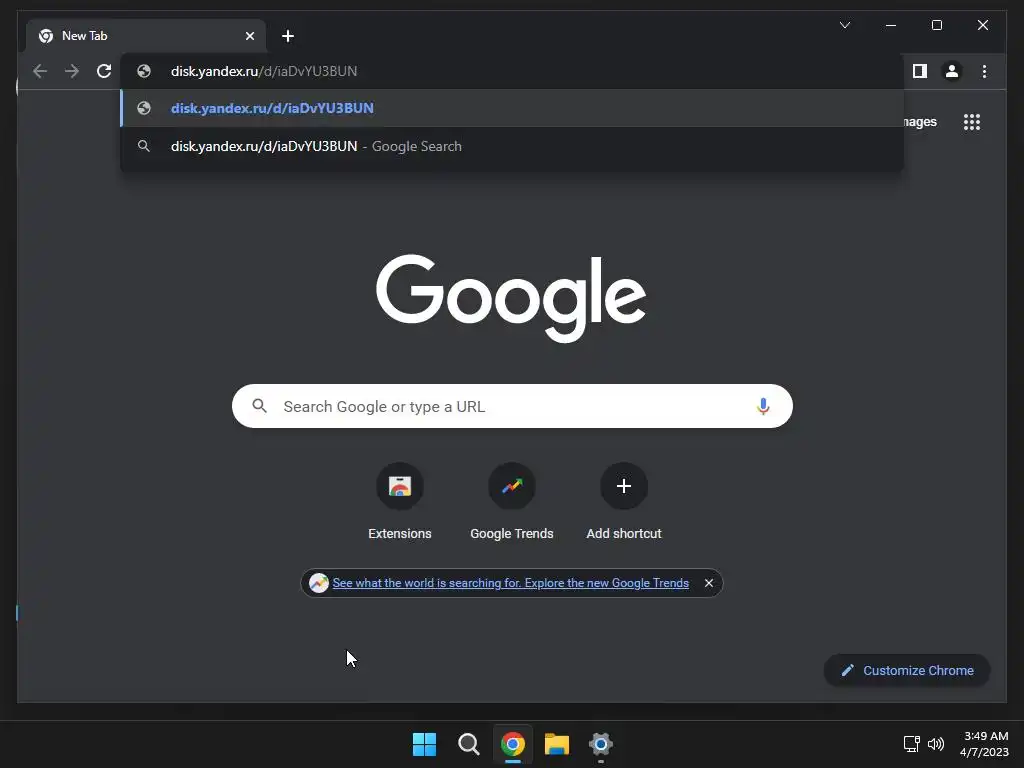
Task: Open a new tab with the plus button
Action: tap(288, 36)
